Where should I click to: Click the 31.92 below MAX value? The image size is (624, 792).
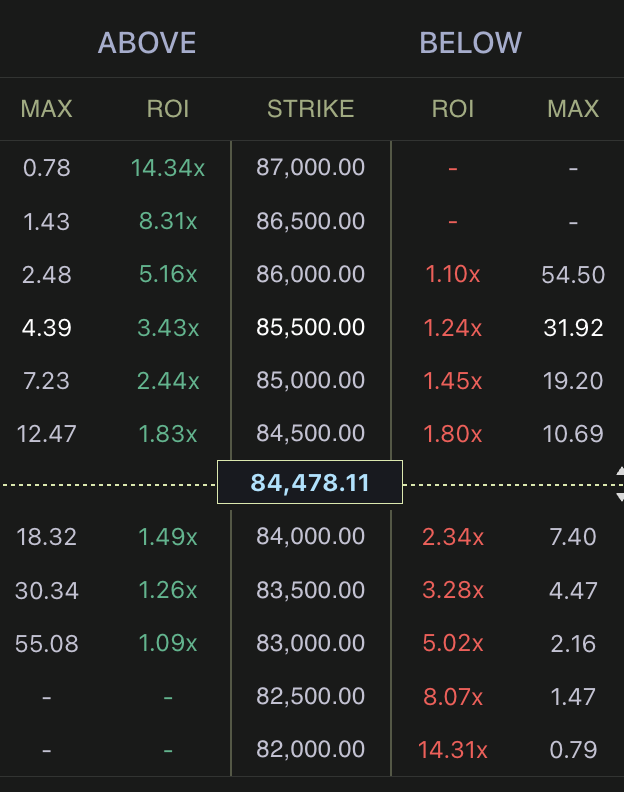pyautogui.click(x=573, y=328)
